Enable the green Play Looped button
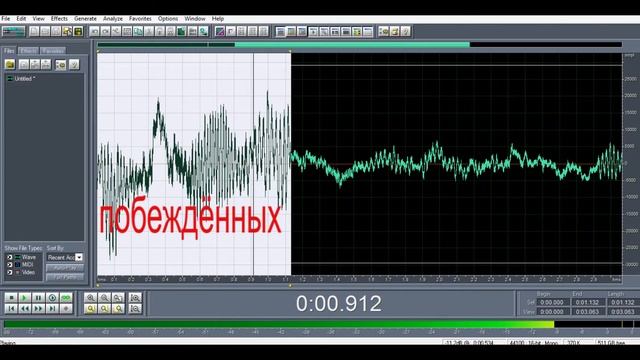This screenshot has width=640, height=360. pyautogui.click(x=66, y=298)
